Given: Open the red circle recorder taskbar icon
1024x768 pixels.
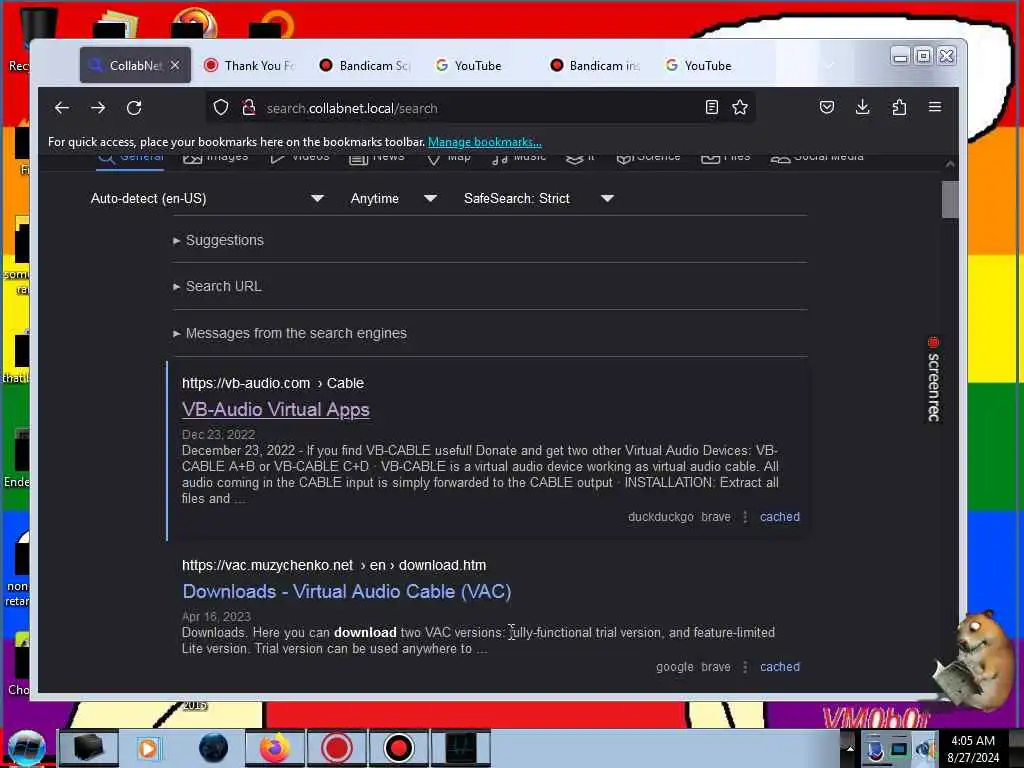Looking at the screenshot, I should coord(337,748).
